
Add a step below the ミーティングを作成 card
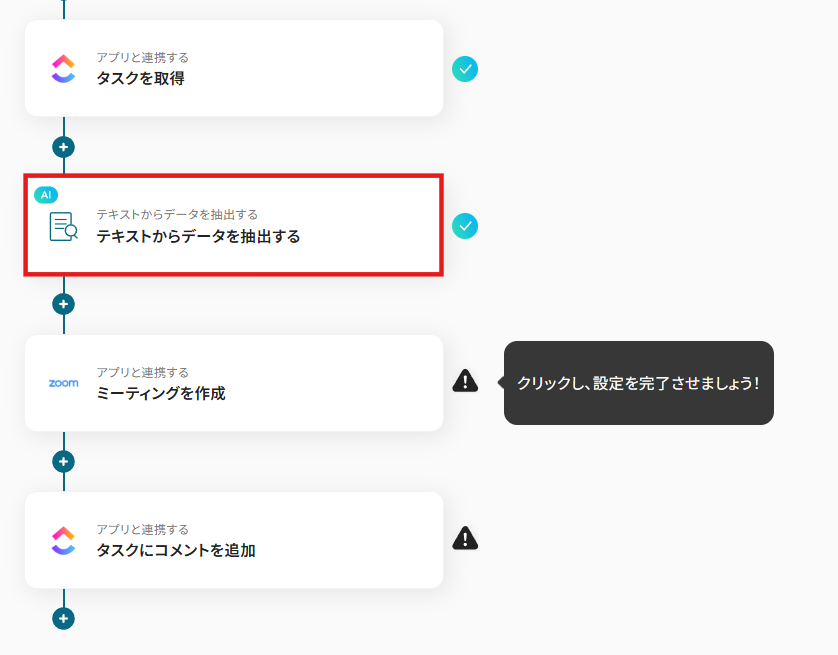click(64, 462)
